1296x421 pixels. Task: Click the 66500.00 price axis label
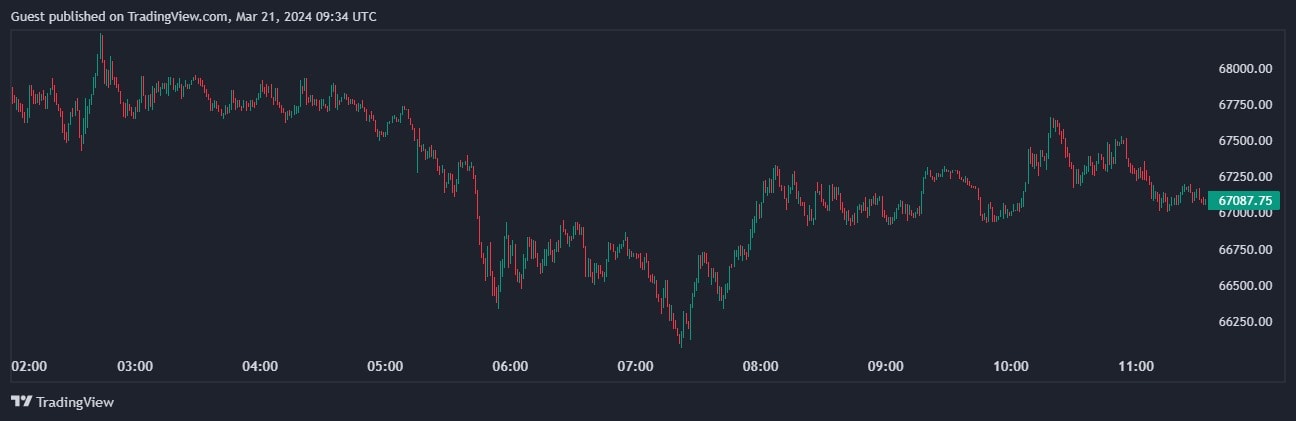pyautogui.click(x=1244, y=286)
